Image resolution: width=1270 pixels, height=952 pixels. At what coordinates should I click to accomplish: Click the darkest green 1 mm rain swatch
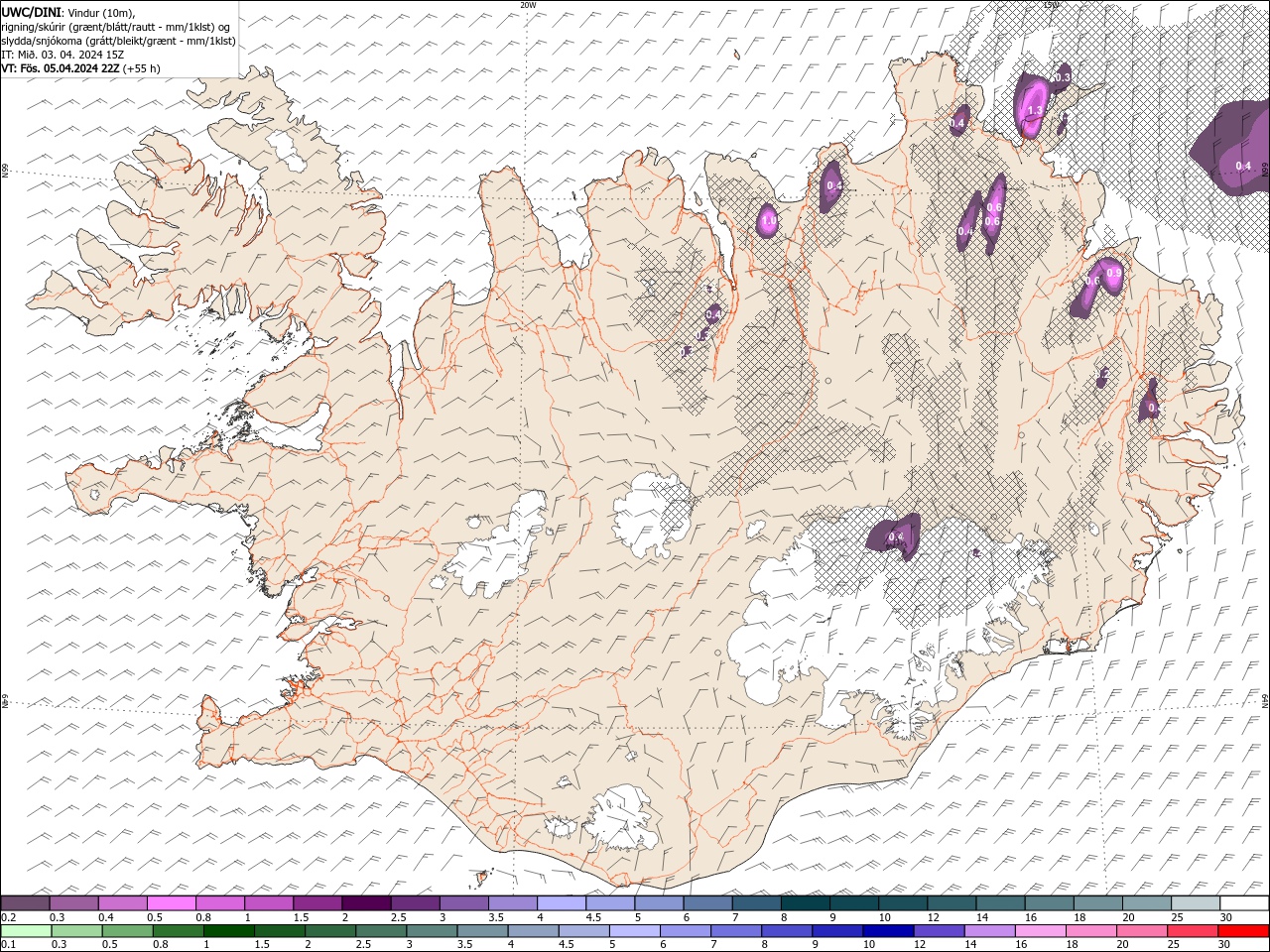229,931
